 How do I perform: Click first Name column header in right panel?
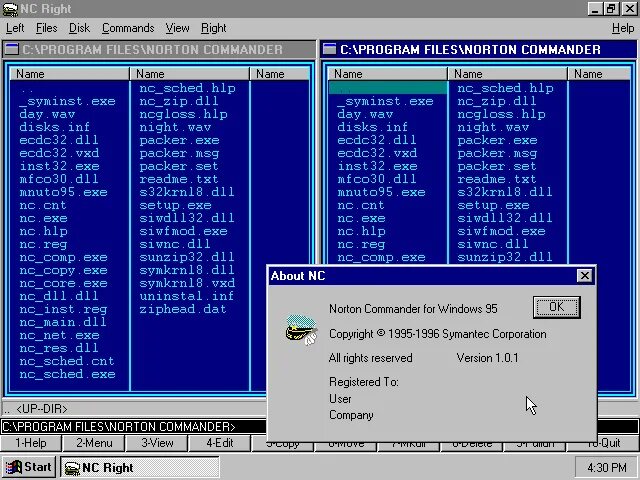(387, 74)
